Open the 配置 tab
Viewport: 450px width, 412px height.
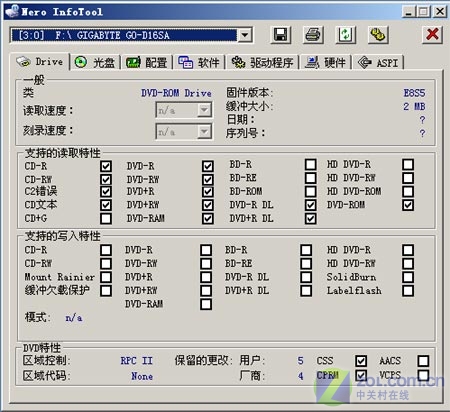tap(147, 62)
